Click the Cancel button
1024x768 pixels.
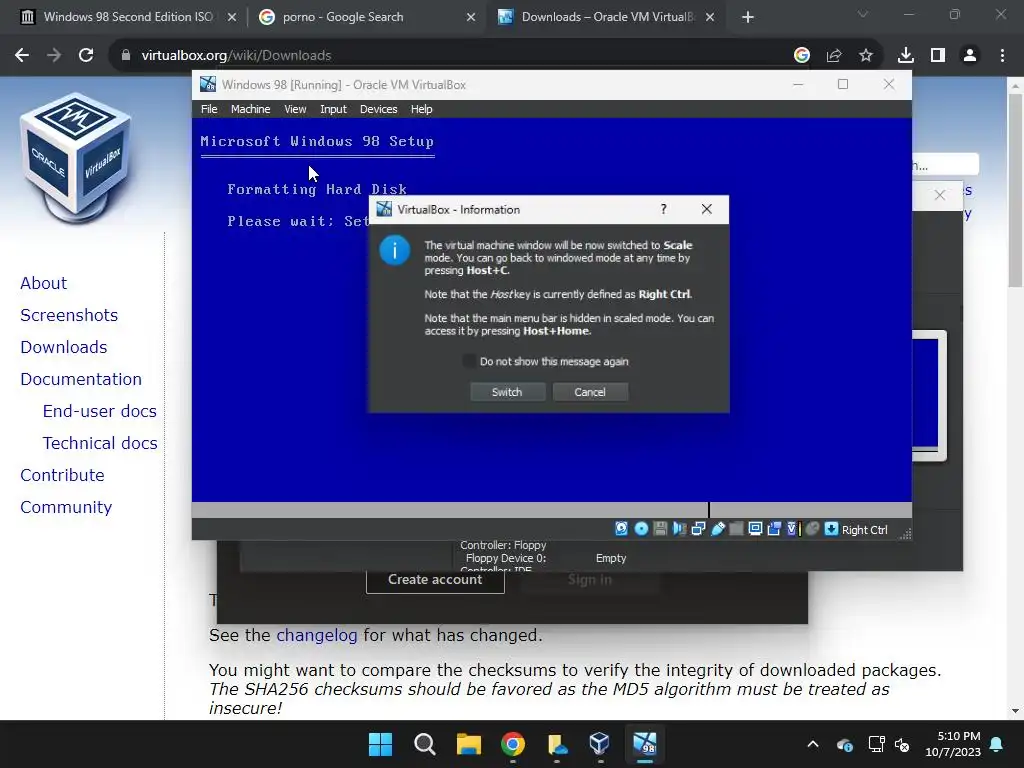tap(590, 392)
